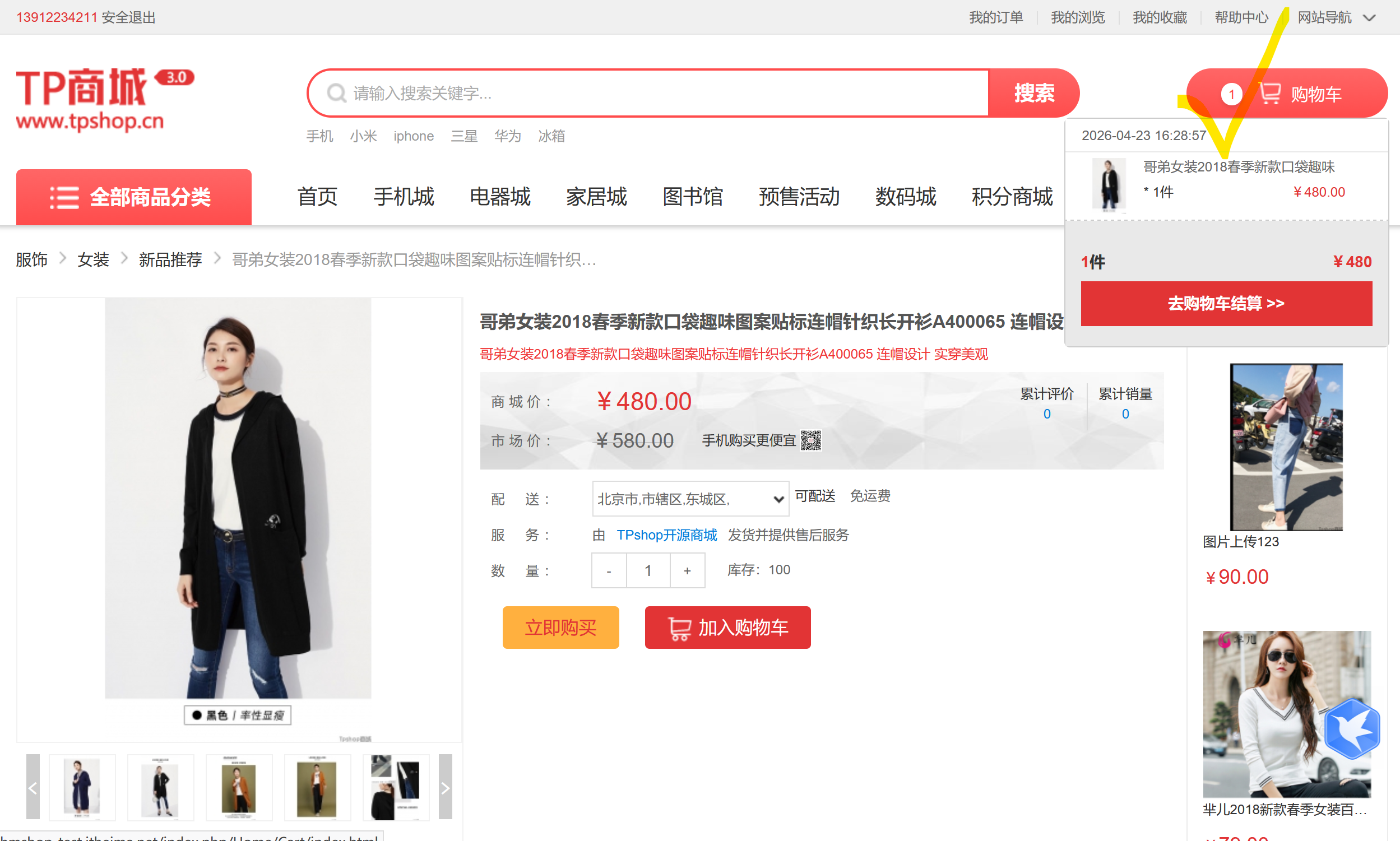Click the cart dropdown item thumbnail
The width and height of the screenshot is (1400, 841).
click(x=1109, y=184)
